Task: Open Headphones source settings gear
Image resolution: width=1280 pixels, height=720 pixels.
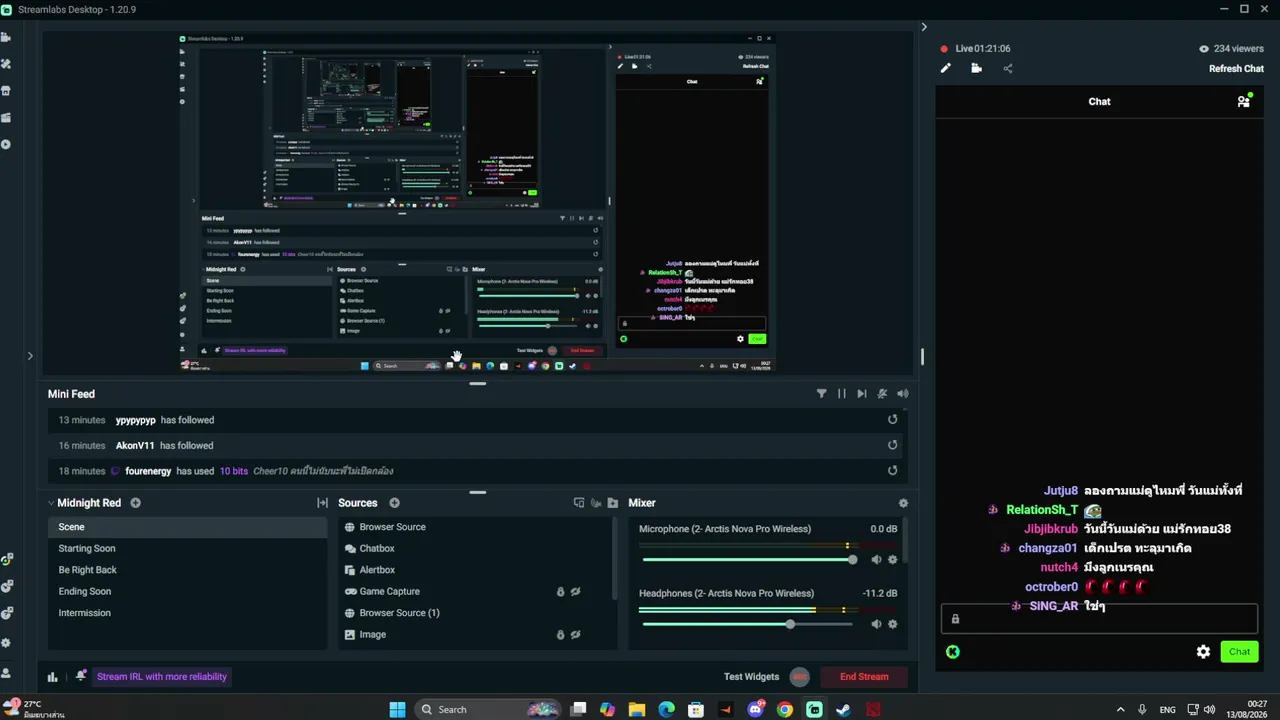Action: [893, 624]
